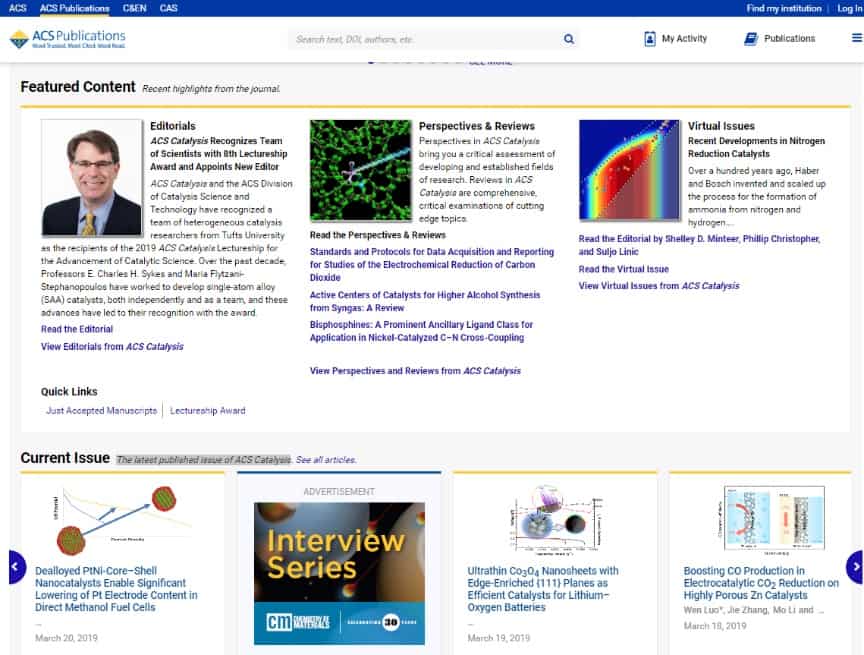The height and width of the screenshot is (655, 864).
Task: Click the Interview Series advertisement
Action: click(x=339, y=573)
